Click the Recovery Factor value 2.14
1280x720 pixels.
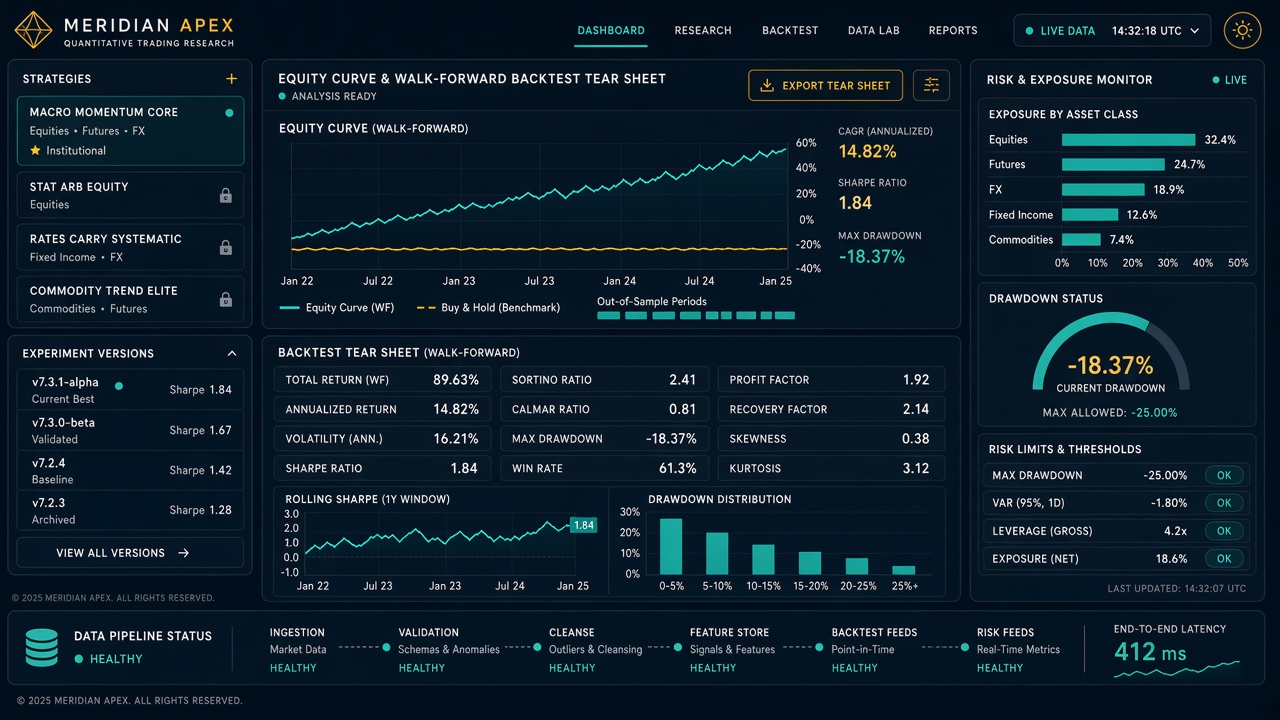pyautogui.click(x=916, y=409)
